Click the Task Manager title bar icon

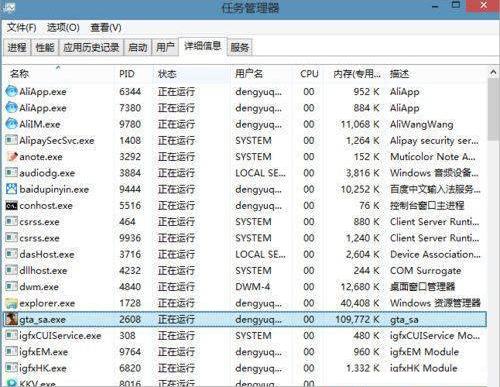9,7
